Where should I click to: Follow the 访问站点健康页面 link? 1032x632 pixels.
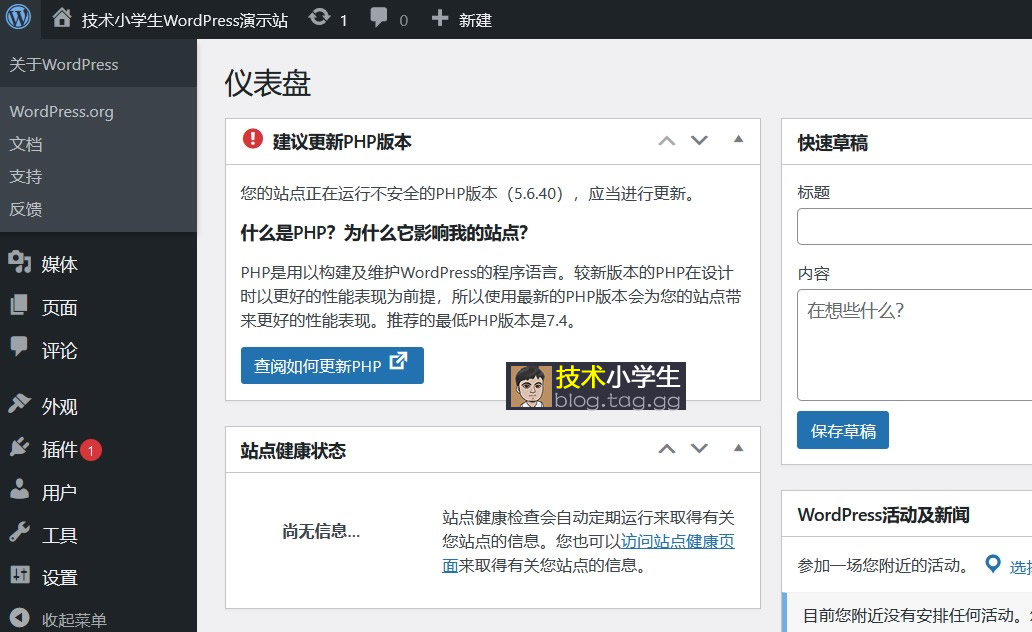677,542
